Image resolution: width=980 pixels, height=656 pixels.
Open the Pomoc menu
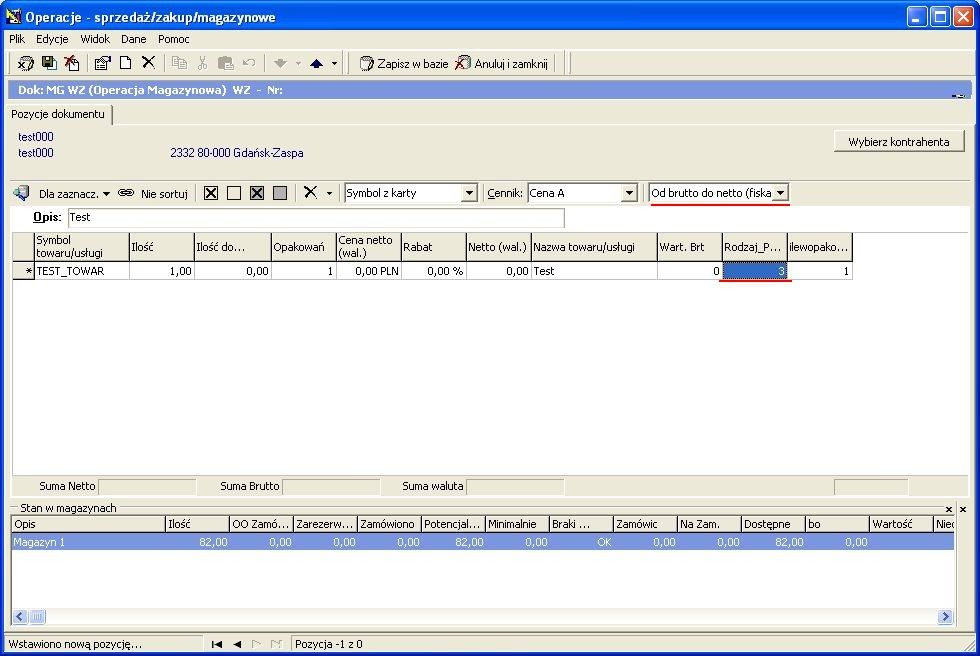[173, 39]
